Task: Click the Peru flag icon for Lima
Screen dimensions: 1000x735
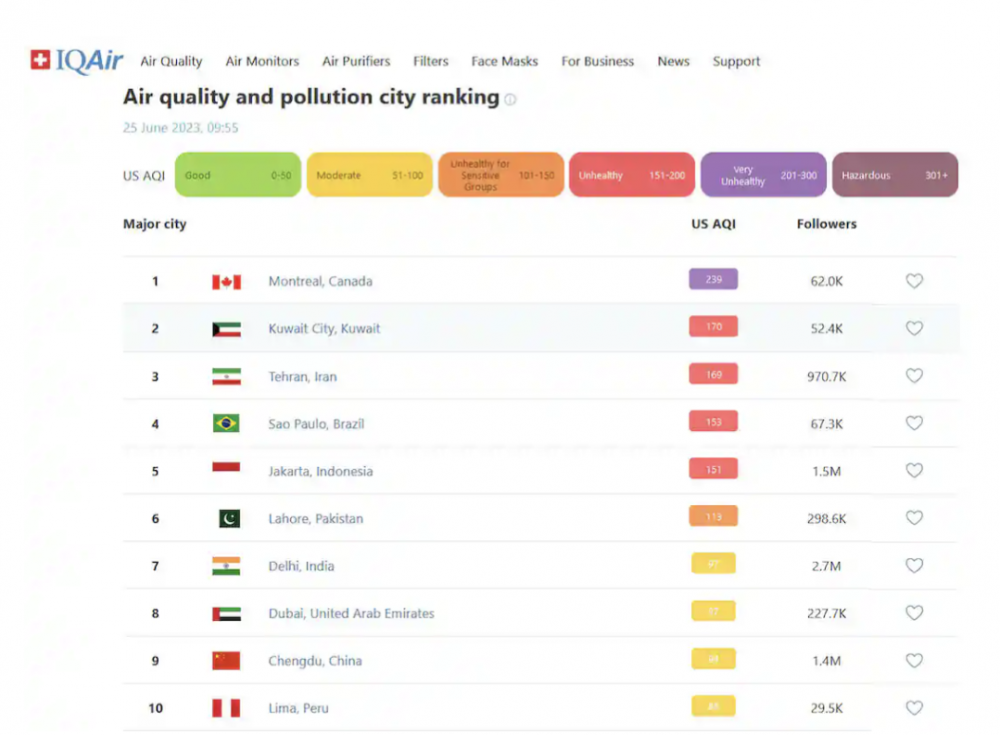Action: click(226, 708)
